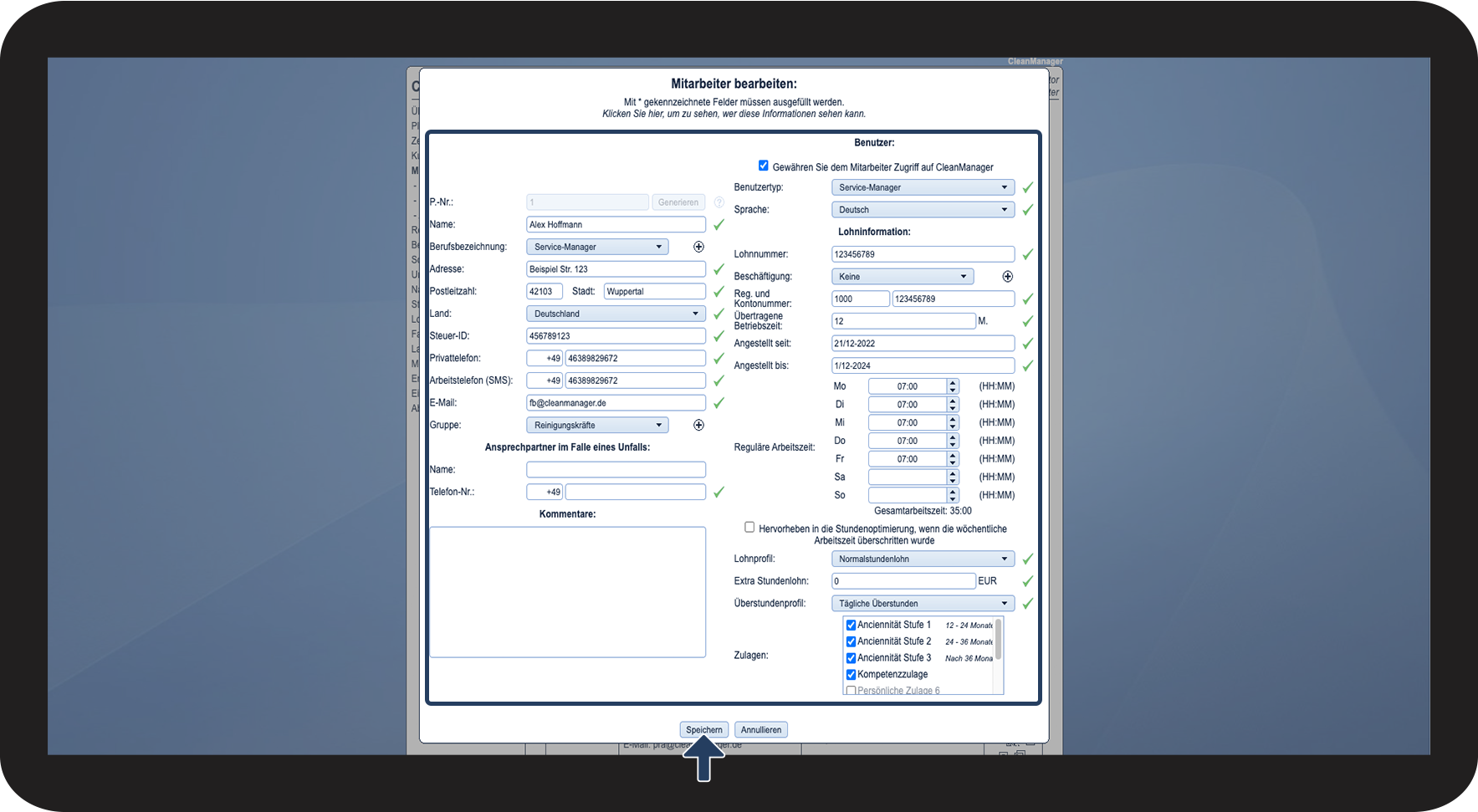Uncheck Ancienniät Stufe 2 allowance

[851, 641]
